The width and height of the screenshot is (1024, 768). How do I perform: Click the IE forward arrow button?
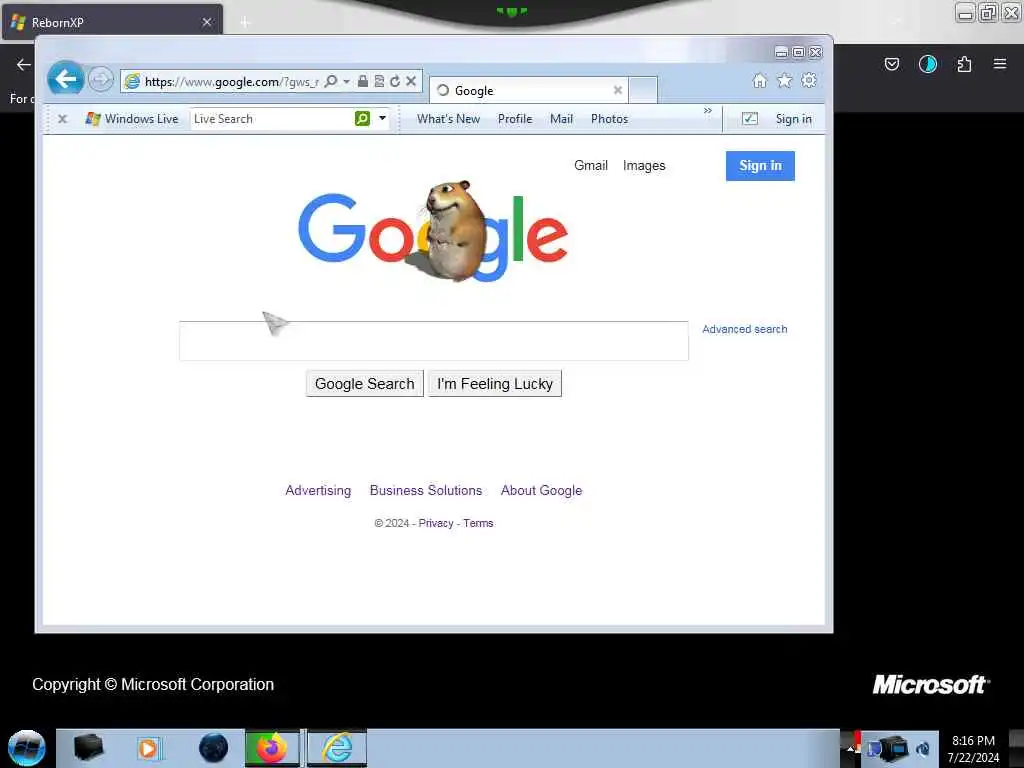point(101,80)
